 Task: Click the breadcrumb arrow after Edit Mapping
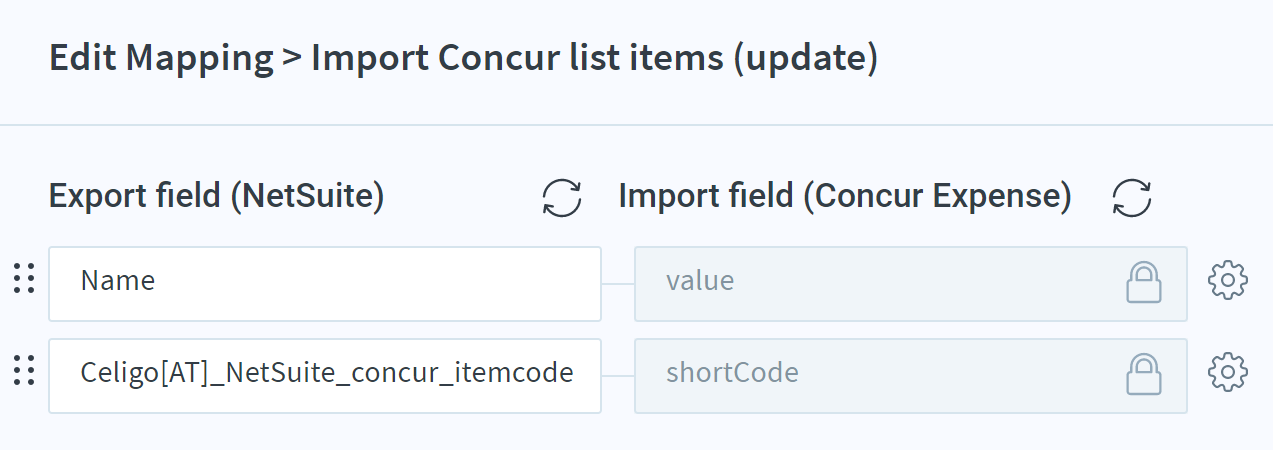292,60
